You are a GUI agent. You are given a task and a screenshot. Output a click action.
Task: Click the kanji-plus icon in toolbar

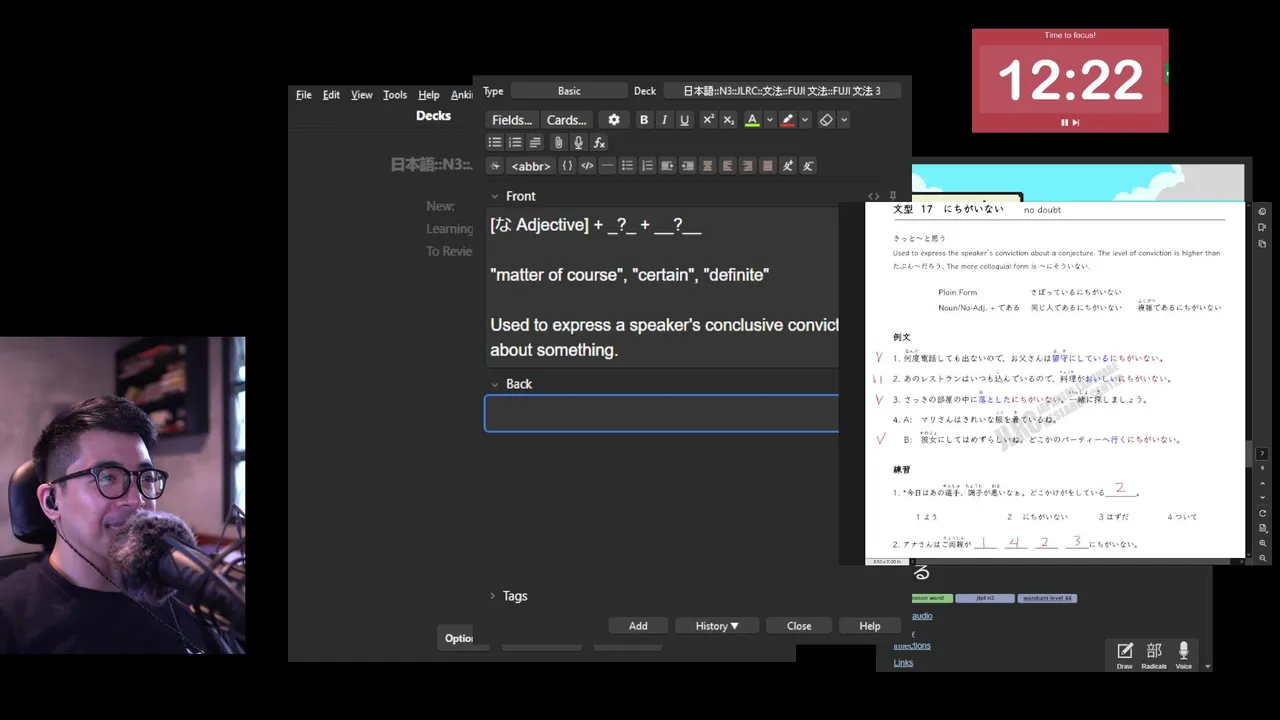tap(788, 166)
